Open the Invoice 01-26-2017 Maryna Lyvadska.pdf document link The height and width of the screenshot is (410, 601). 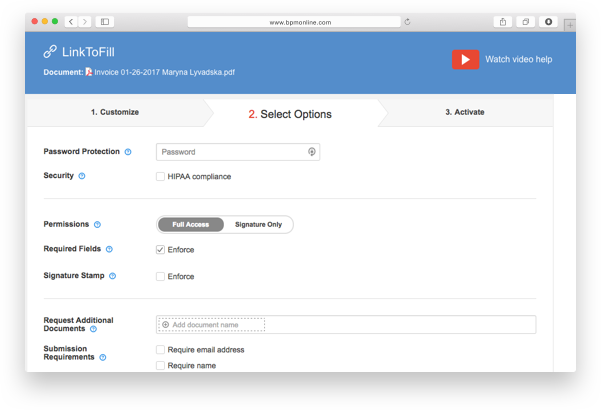164,72
